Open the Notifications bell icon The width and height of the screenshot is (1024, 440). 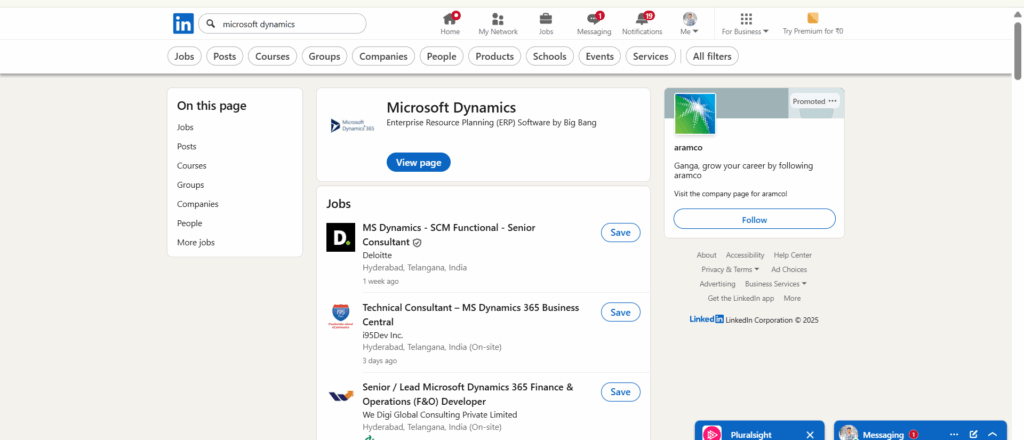point(643,18)
